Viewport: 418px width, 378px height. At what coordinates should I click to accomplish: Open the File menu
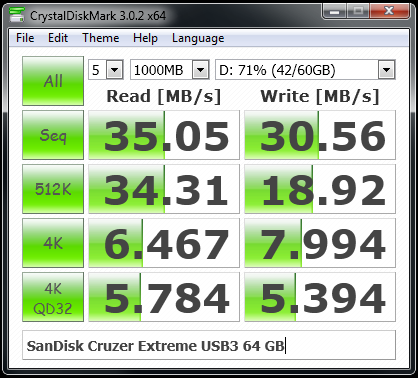point(25,38)
